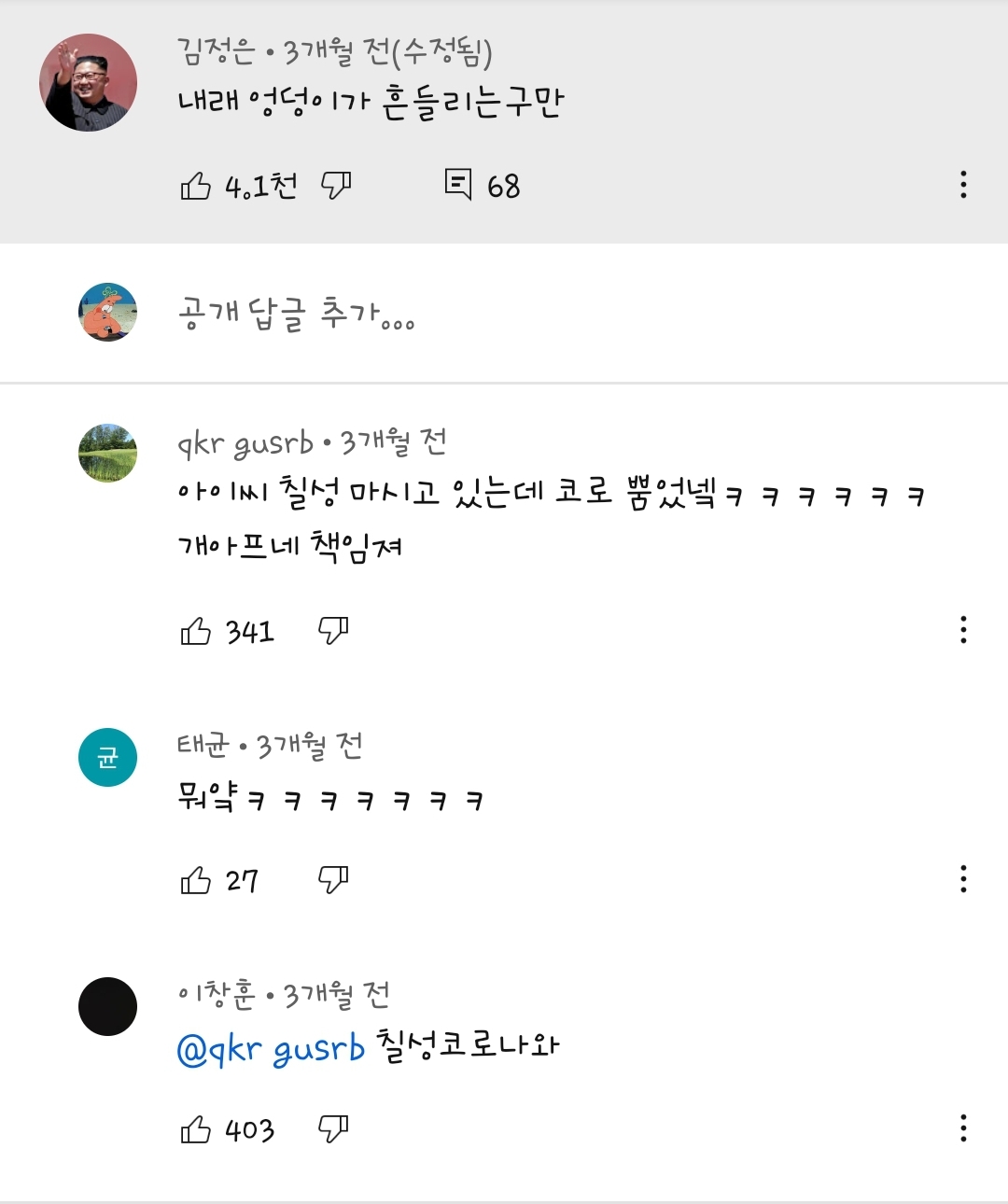The width and height of the screenshot is (1008, 1204).
Task: Open more options for 이창훈's reply
Action: coord(963,1128)
